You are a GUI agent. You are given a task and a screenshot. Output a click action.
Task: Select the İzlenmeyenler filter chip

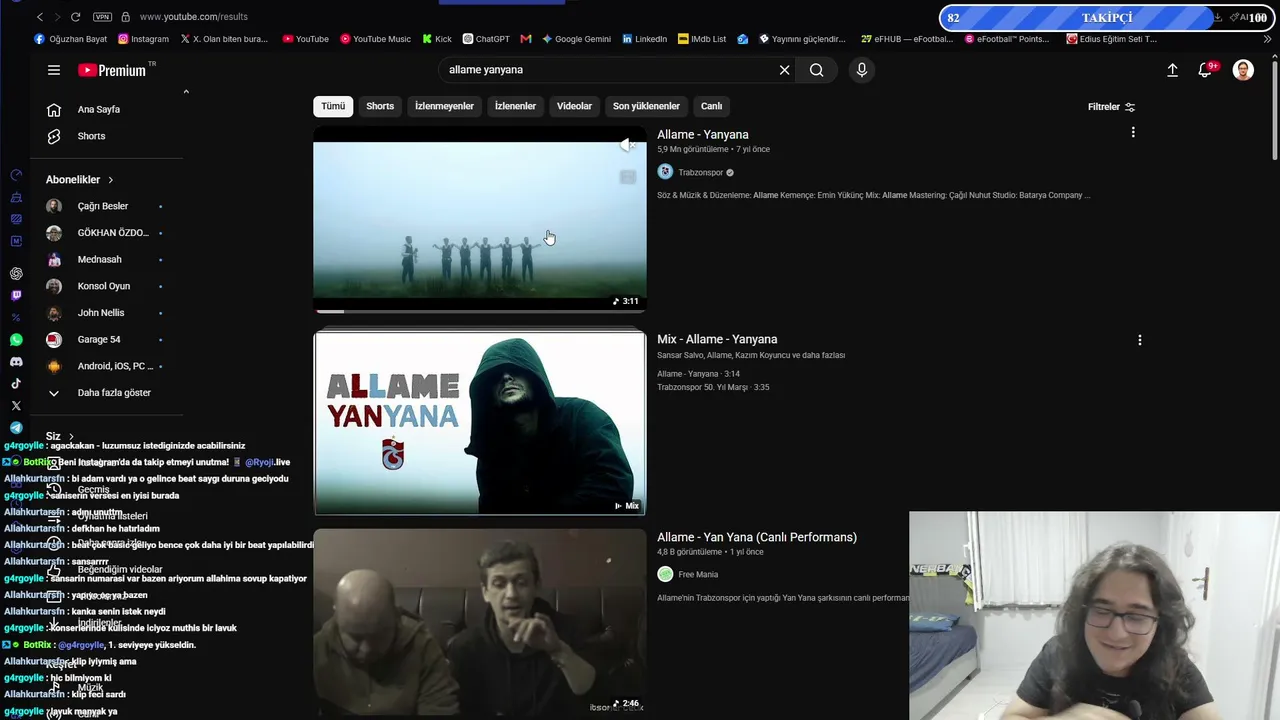point(445,106)
